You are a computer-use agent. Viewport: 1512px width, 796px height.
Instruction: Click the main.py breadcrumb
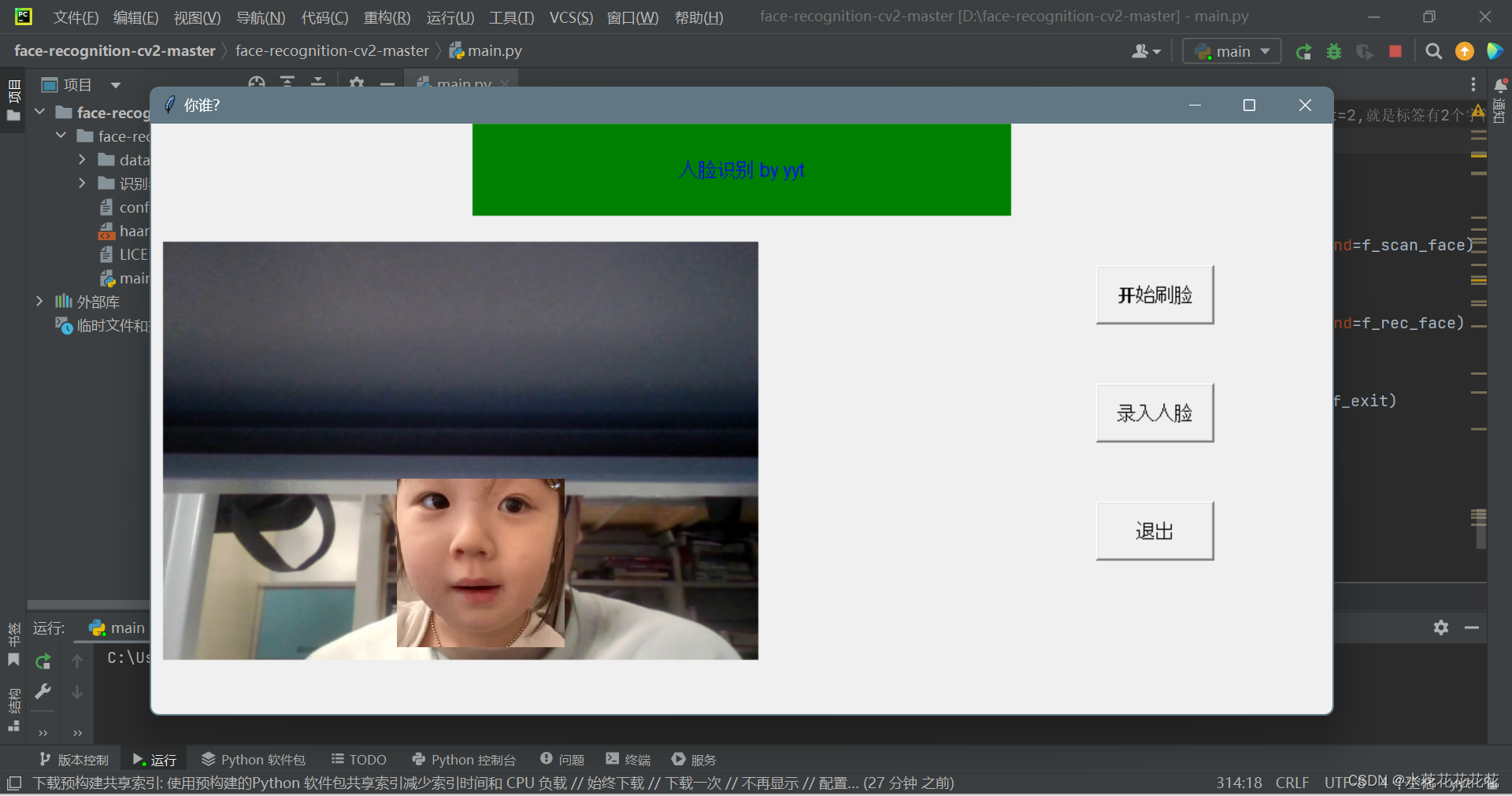pos(485,50)
